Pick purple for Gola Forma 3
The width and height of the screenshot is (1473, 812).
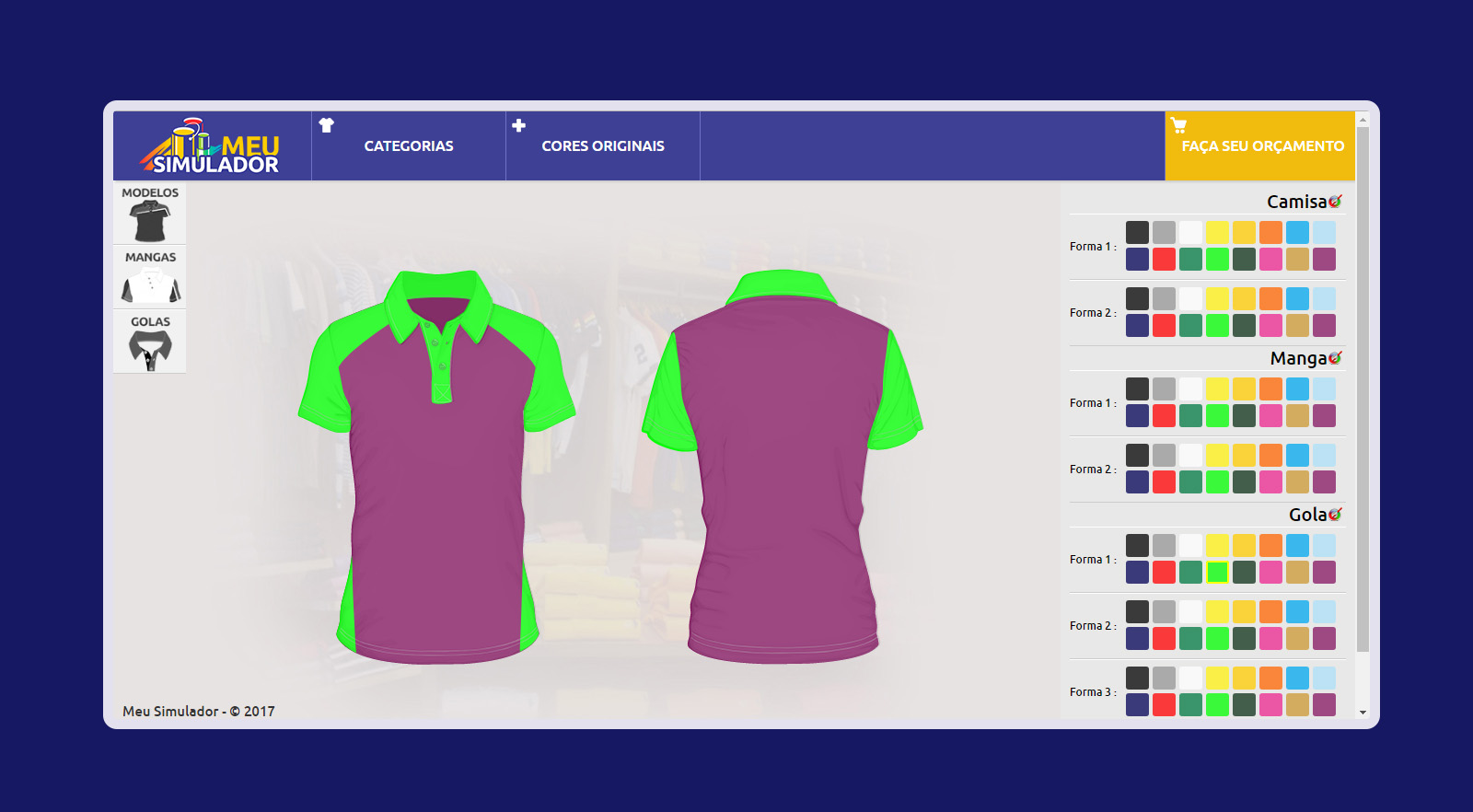(1324, 705)
